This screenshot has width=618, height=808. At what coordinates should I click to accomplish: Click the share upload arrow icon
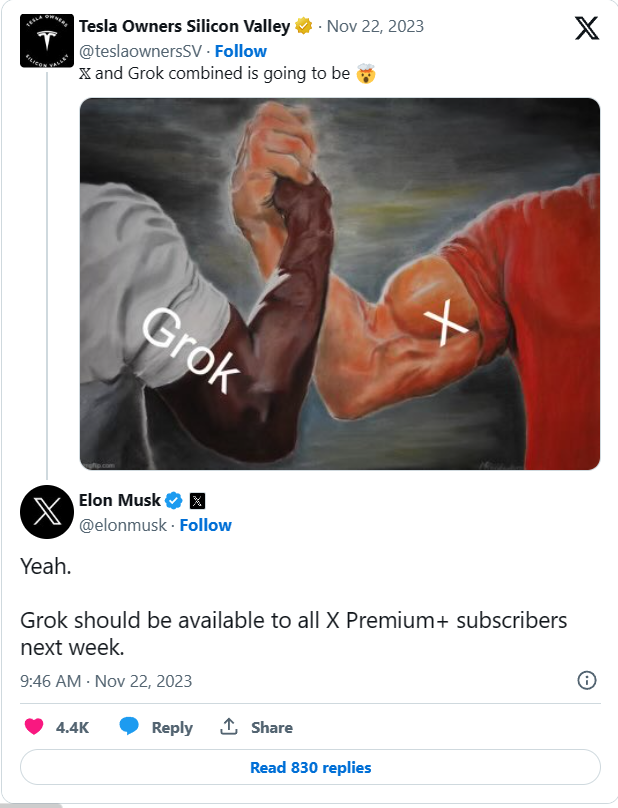(x=229, y=726)
